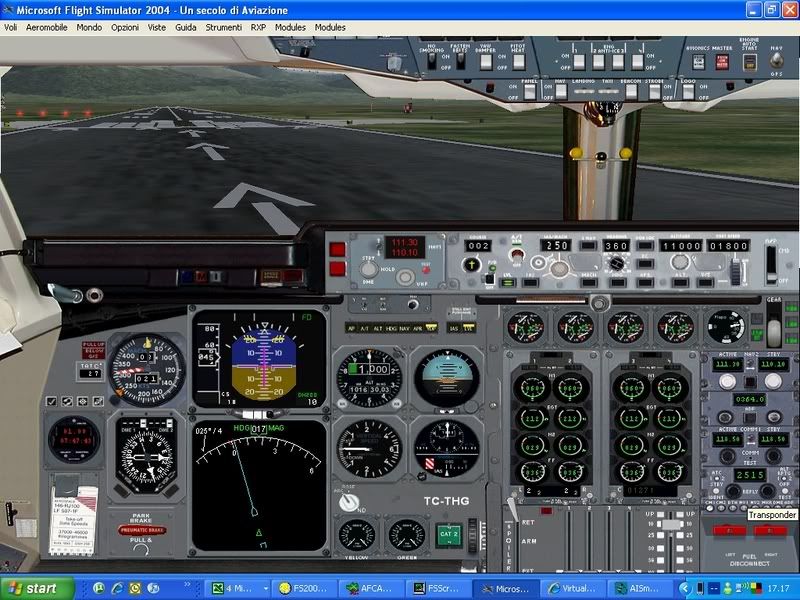Screen dimensions: 800x600
Task: Toggle the Nav lights switch on overhead
Action: tap(561, 92)
